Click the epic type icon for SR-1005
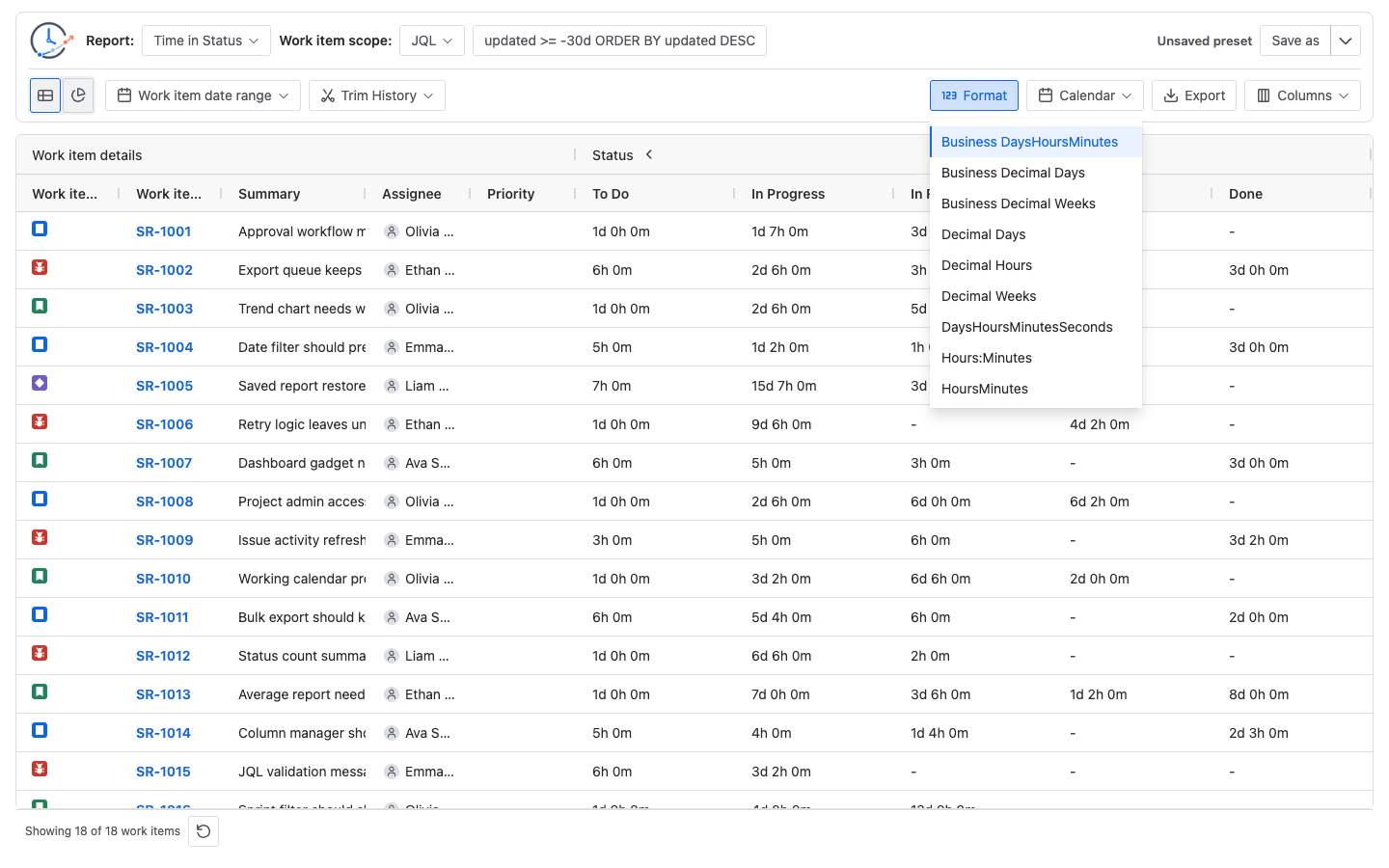This screenshot has height=868, width=1389. coord(40,383)
